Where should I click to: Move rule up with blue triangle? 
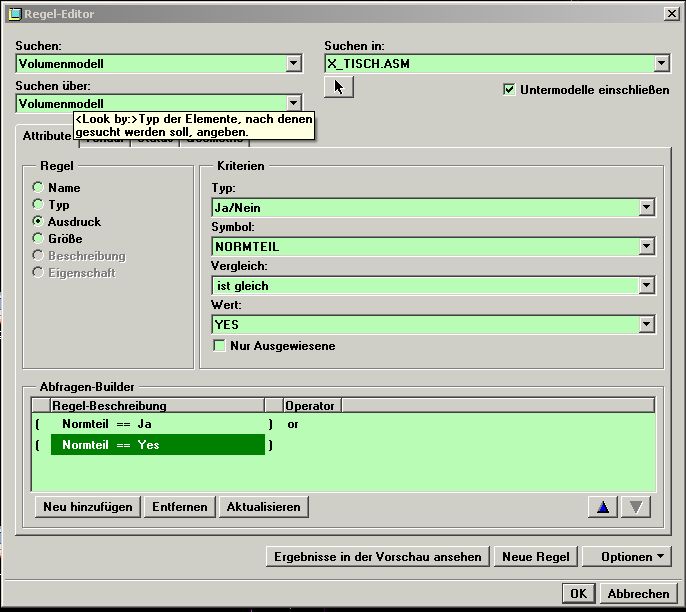tap(602, 507)
